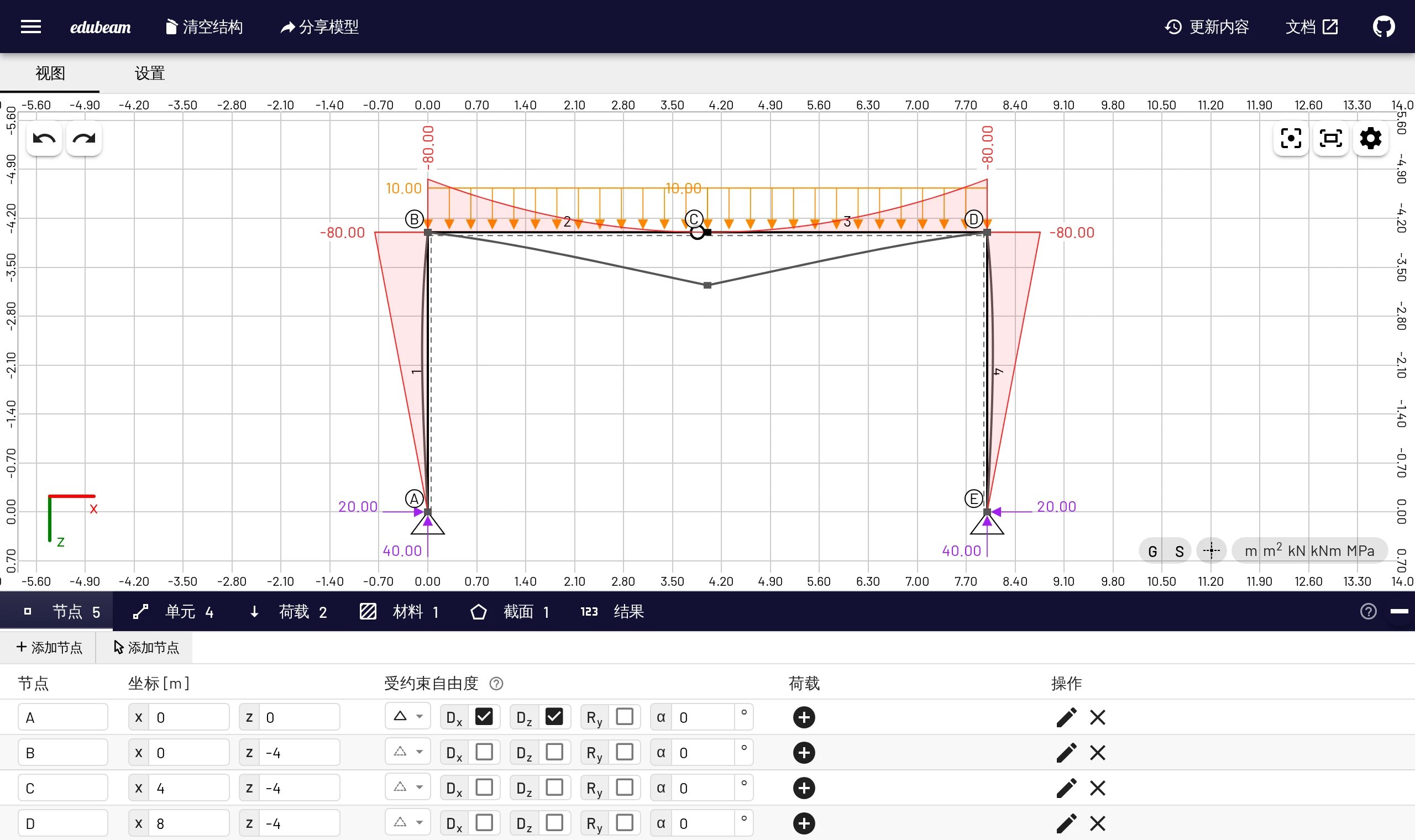
Task: Toggle the snap crosshair button
Action: click(x=1211, y=550)
